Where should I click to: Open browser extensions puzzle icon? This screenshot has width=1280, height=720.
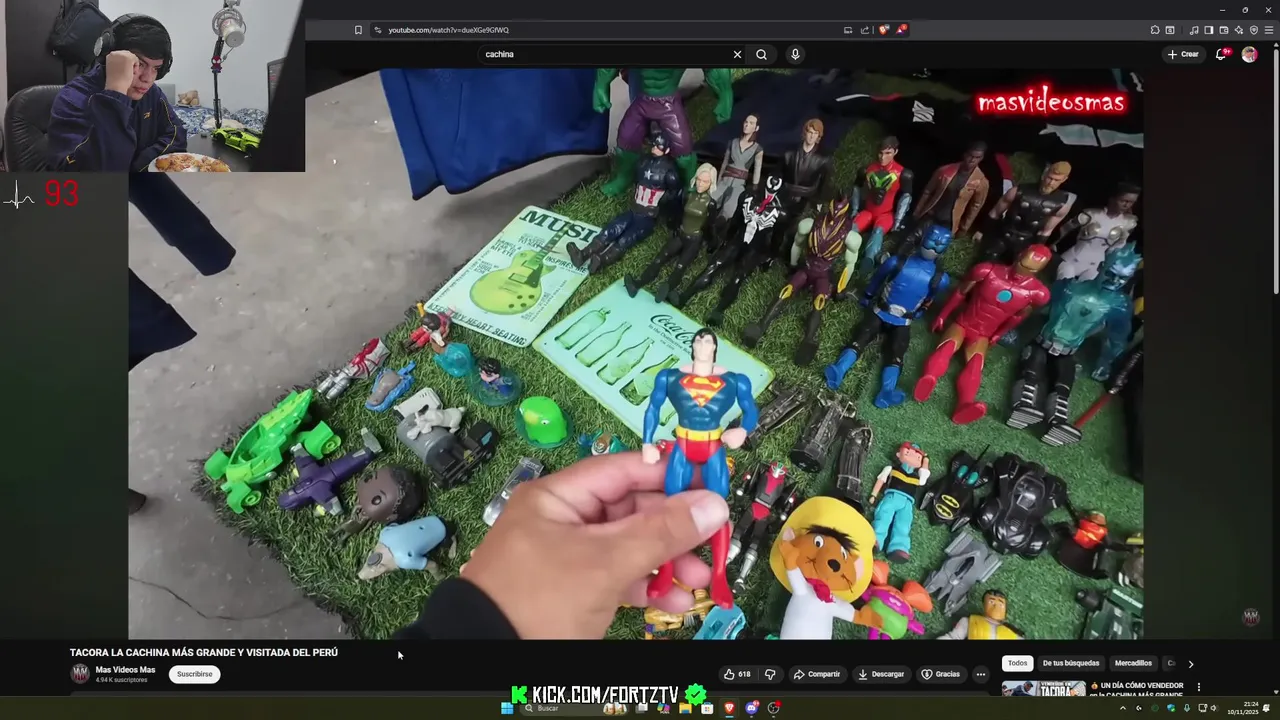coord(1155,30)
